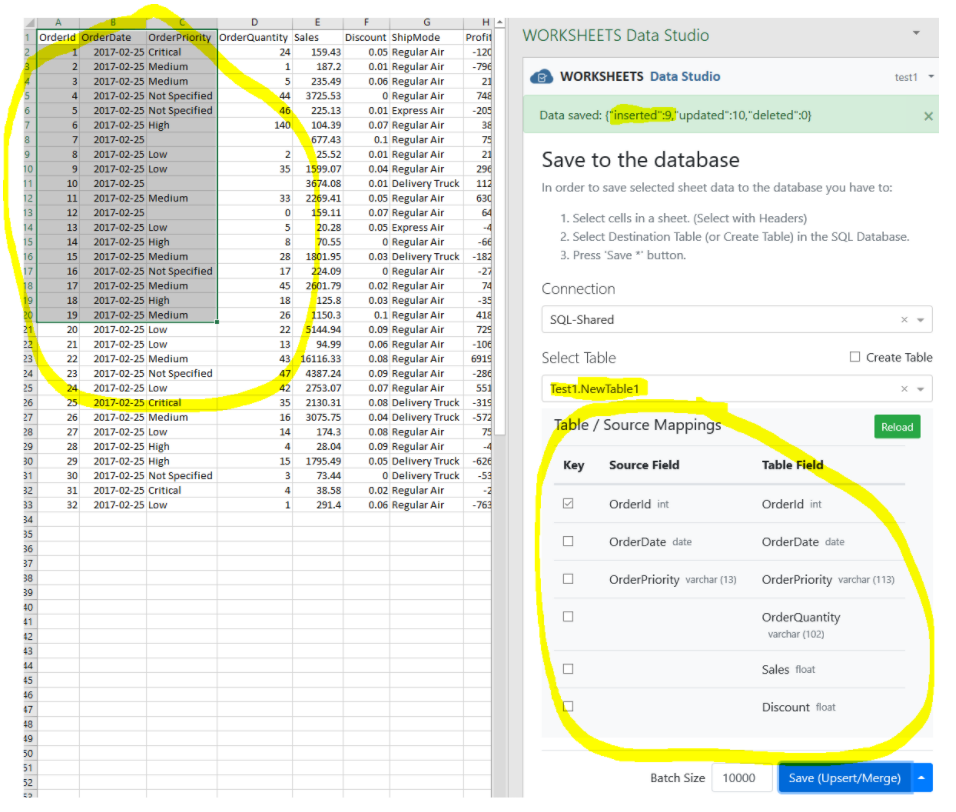Image resolution: width=956 pixels, height=812 pixels.
Task: Click the Worksheets cloud logo icon
Action: point(541,77)
